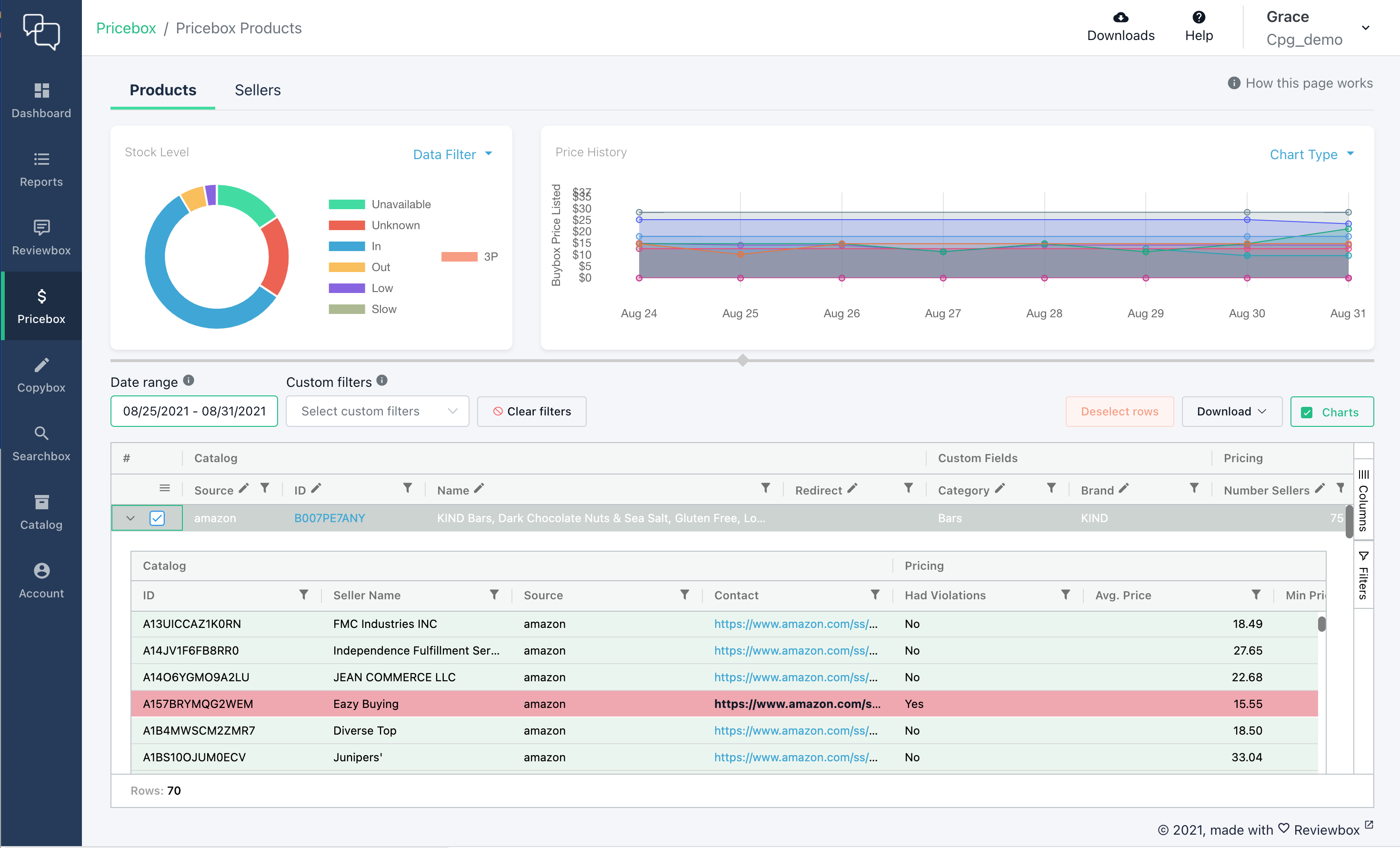Click the Downloads cloud icon
Image resolution: width=1400 pixels, height=848 pixels.
(x=1120, y=18)
